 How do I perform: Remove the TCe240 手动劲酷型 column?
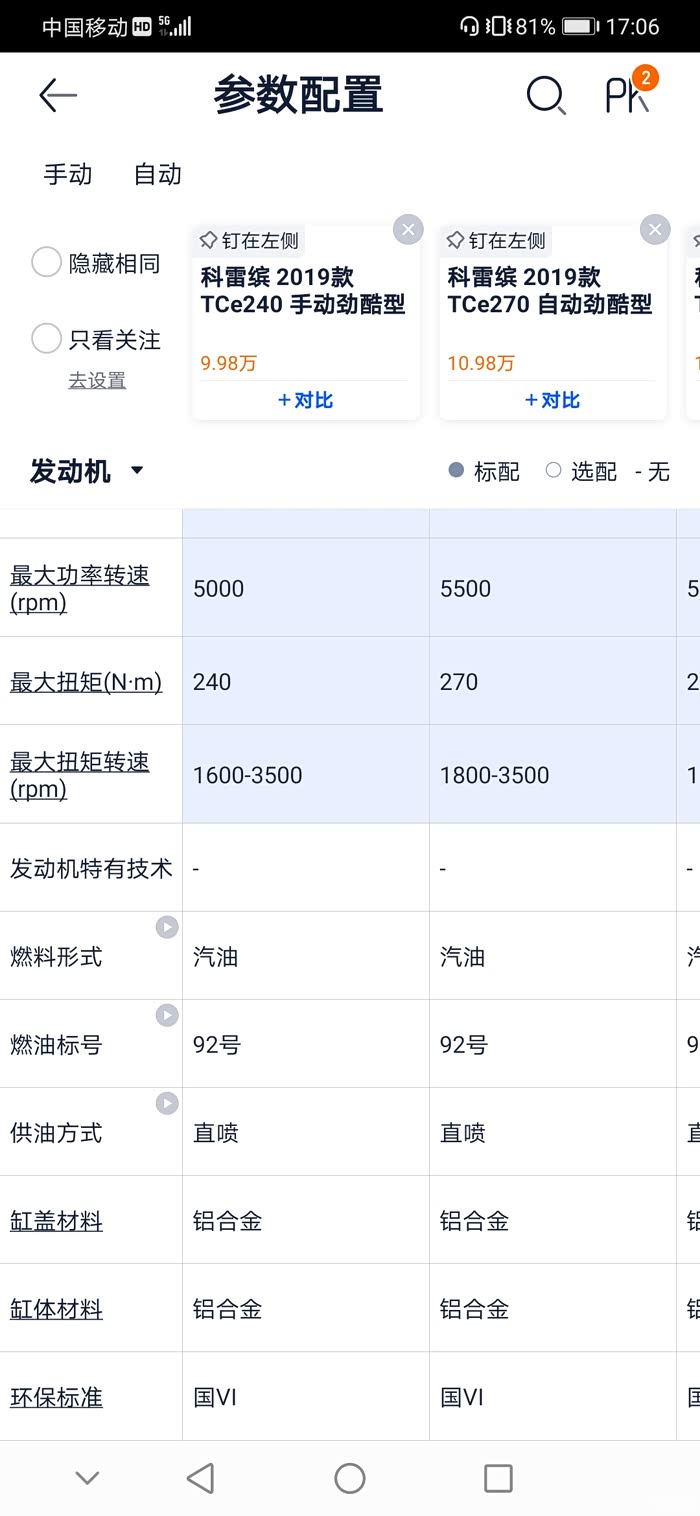(408, 230)
